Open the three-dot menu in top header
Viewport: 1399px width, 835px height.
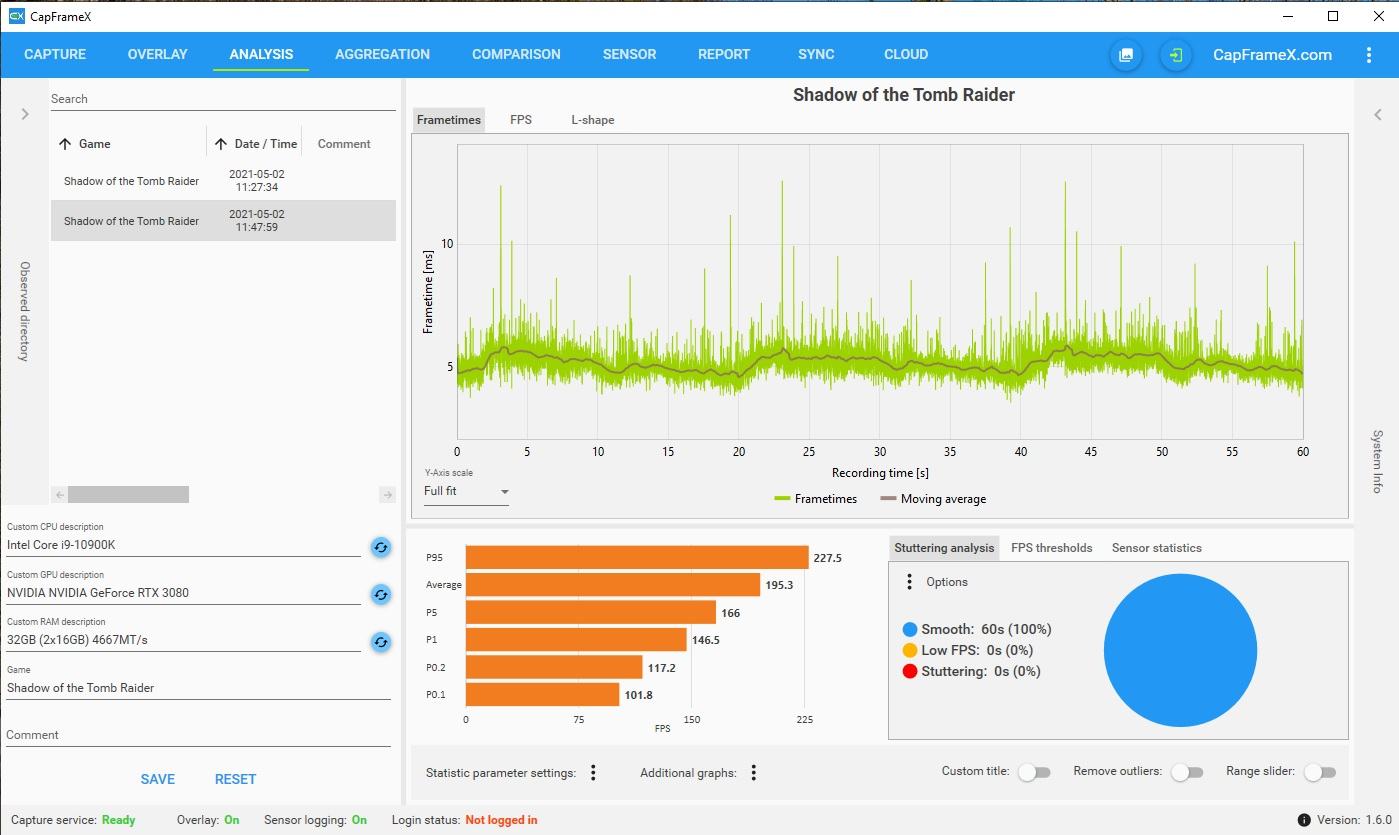(1369, 55)
